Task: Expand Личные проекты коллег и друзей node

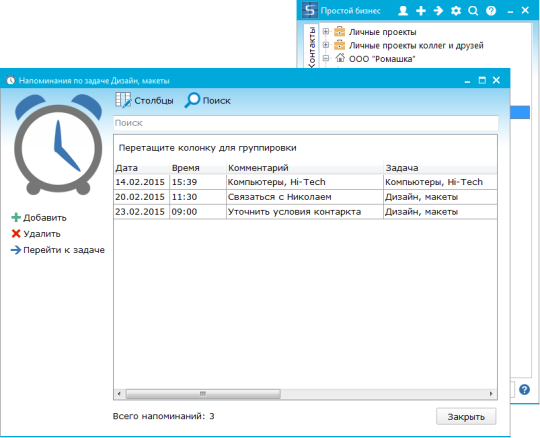Action: tap(325, 45)
